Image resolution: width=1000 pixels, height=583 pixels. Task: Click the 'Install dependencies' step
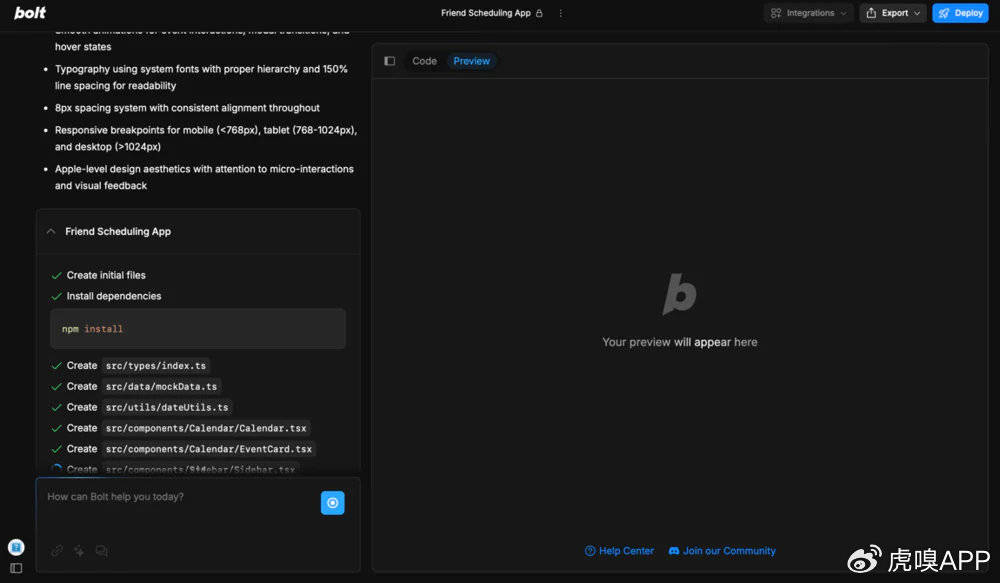point(114,296)
